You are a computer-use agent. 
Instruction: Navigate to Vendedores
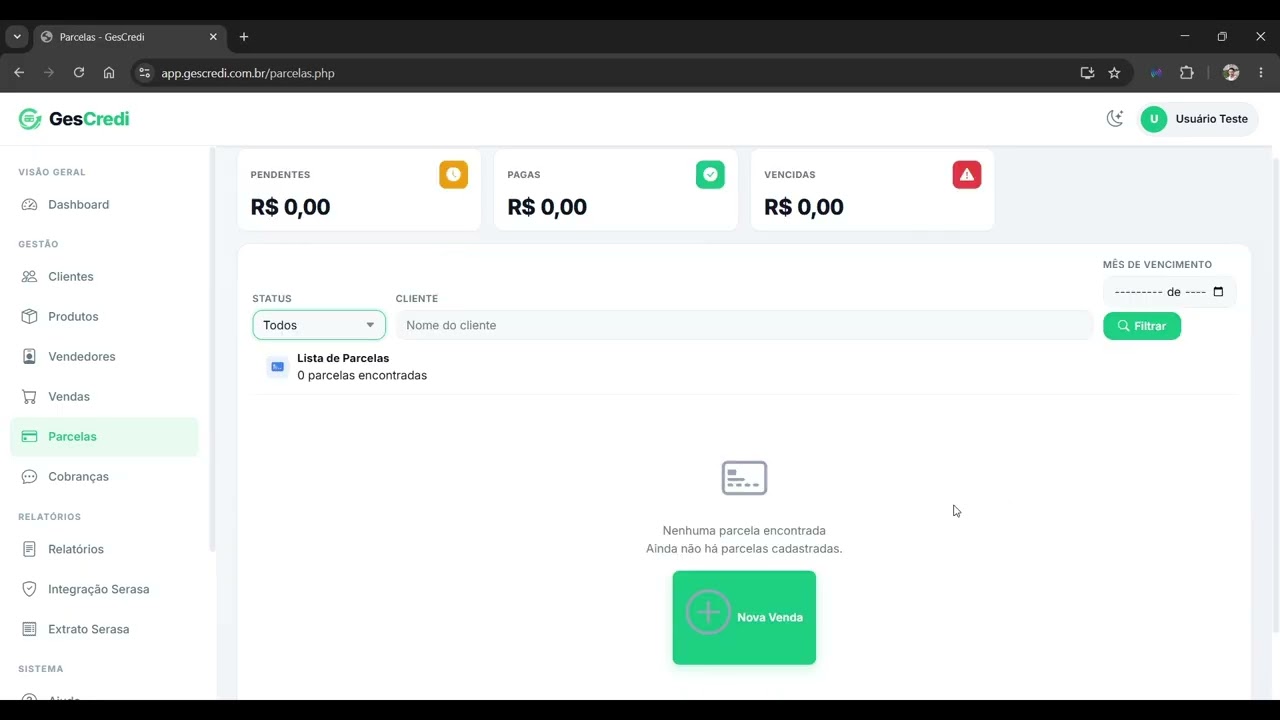104,357
